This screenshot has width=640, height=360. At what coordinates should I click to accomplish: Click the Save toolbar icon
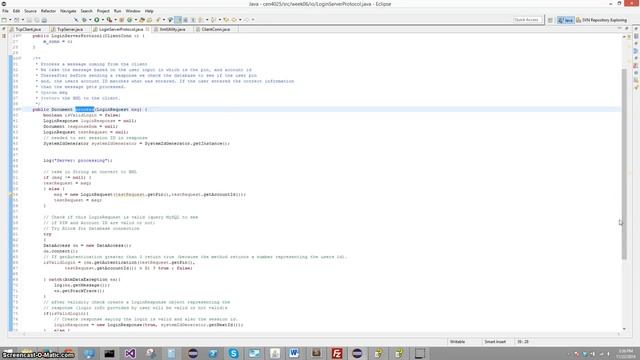coord(29,20)
